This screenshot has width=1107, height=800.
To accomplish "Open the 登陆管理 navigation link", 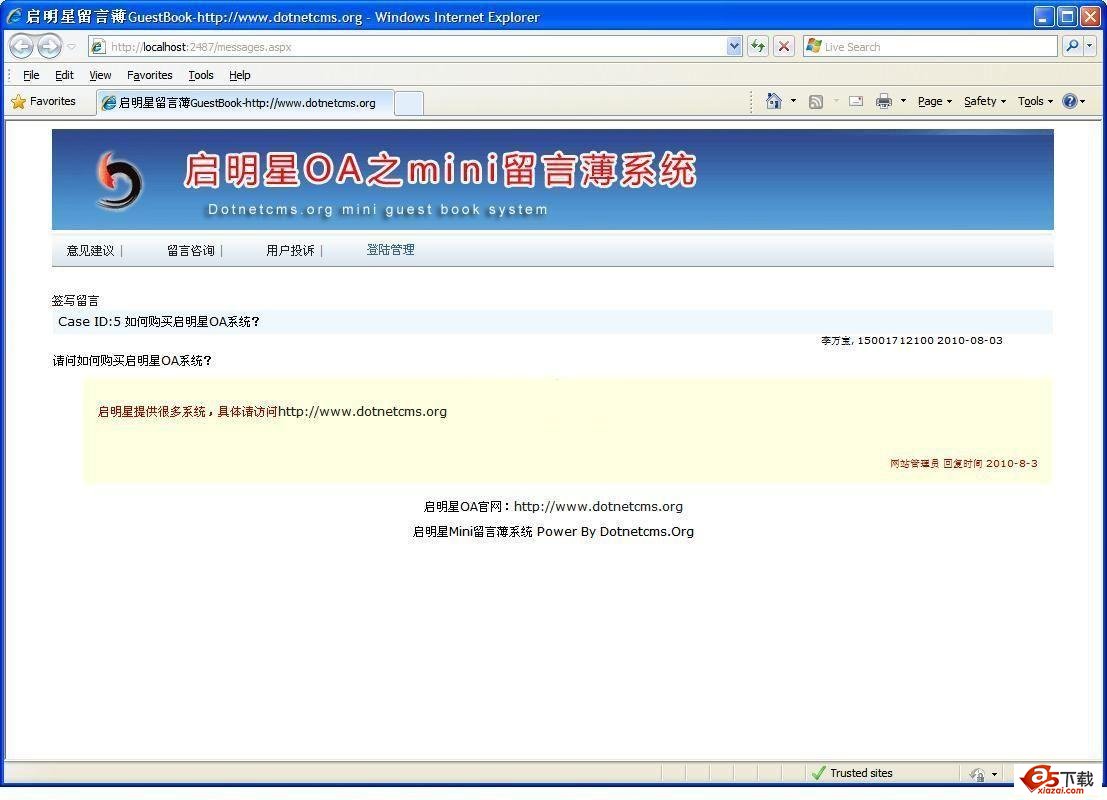I will [x=390, y=250].
